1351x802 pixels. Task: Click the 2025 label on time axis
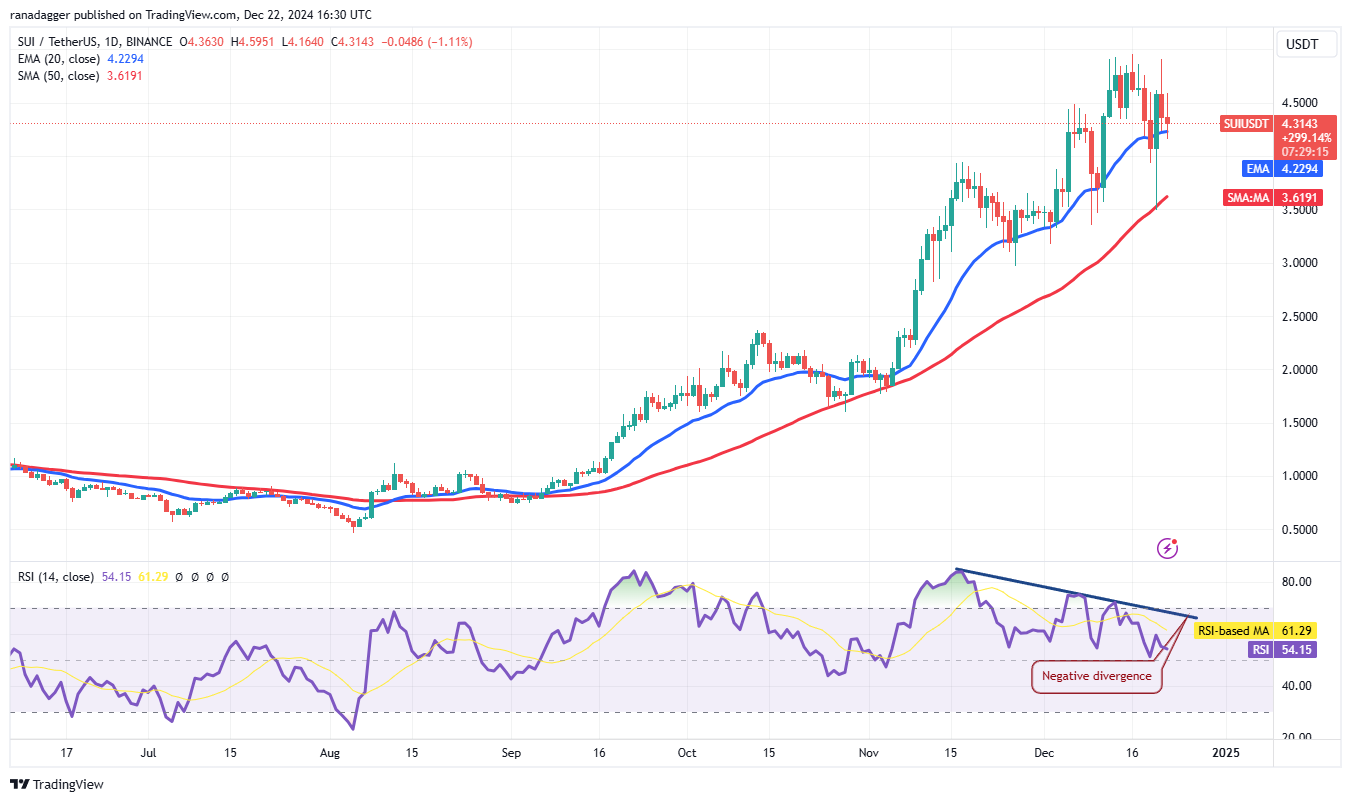pyautogui.click(x=1224, y=751)
